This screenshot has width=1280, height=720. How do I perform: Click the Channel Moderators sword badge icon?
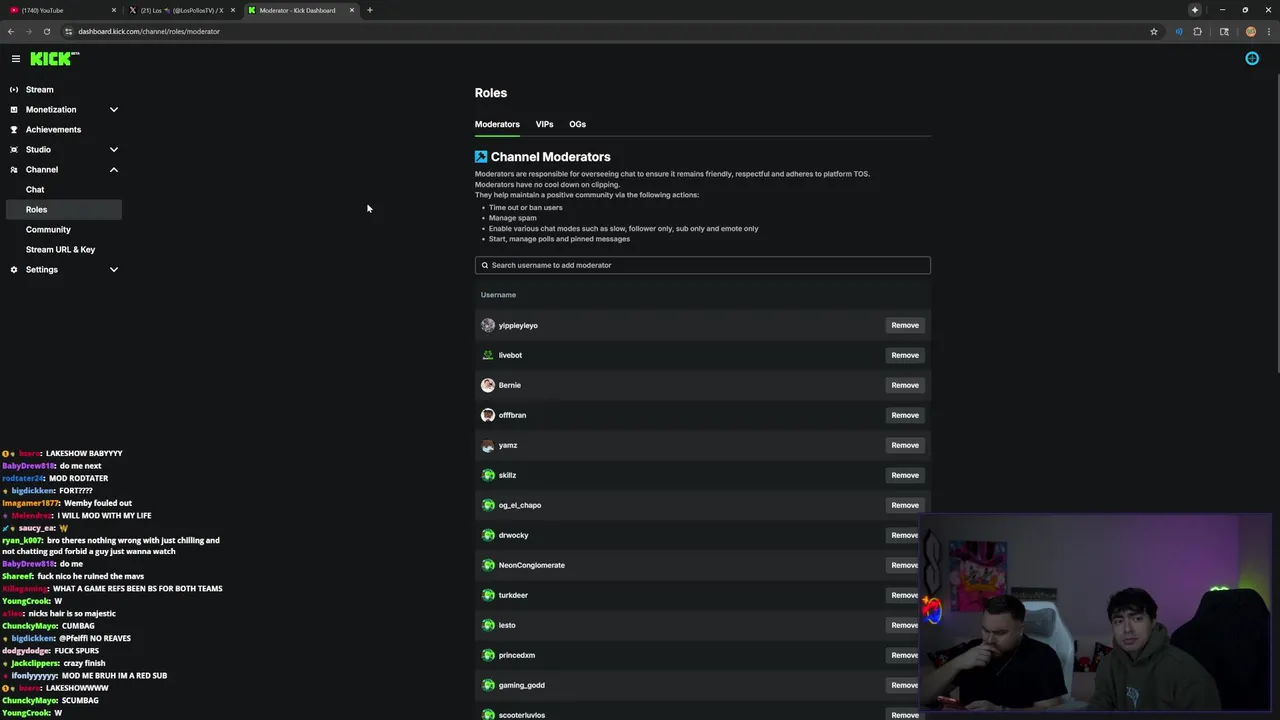click(481, 156)
